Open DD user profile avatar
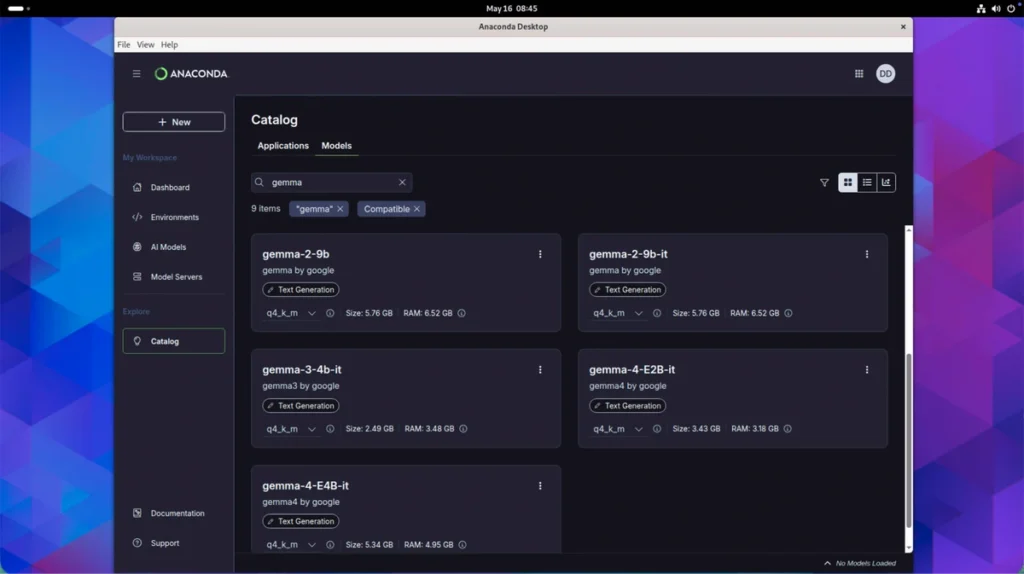Viewport: 1024px width, 574px height. click(885, 74)
